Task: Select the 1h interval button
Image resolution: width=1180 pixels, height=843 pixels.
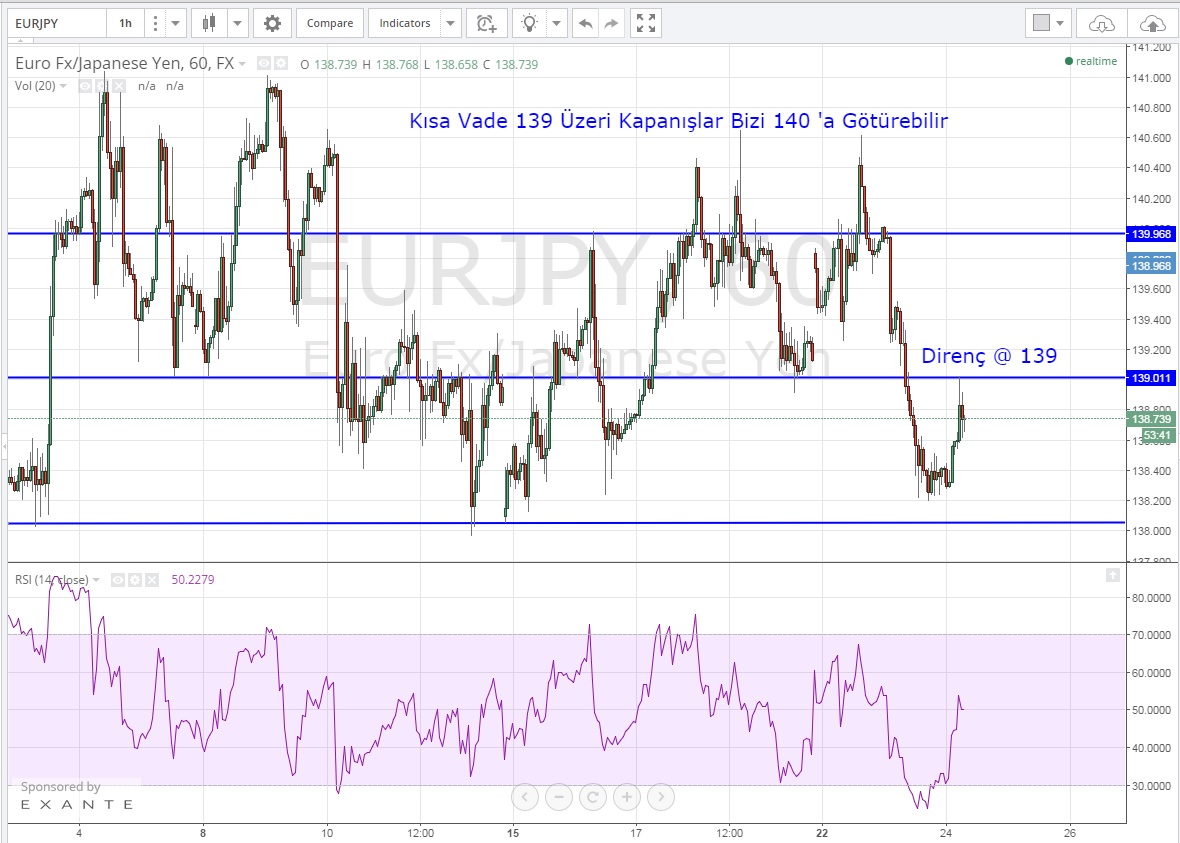Action: [x=125, y=22]
